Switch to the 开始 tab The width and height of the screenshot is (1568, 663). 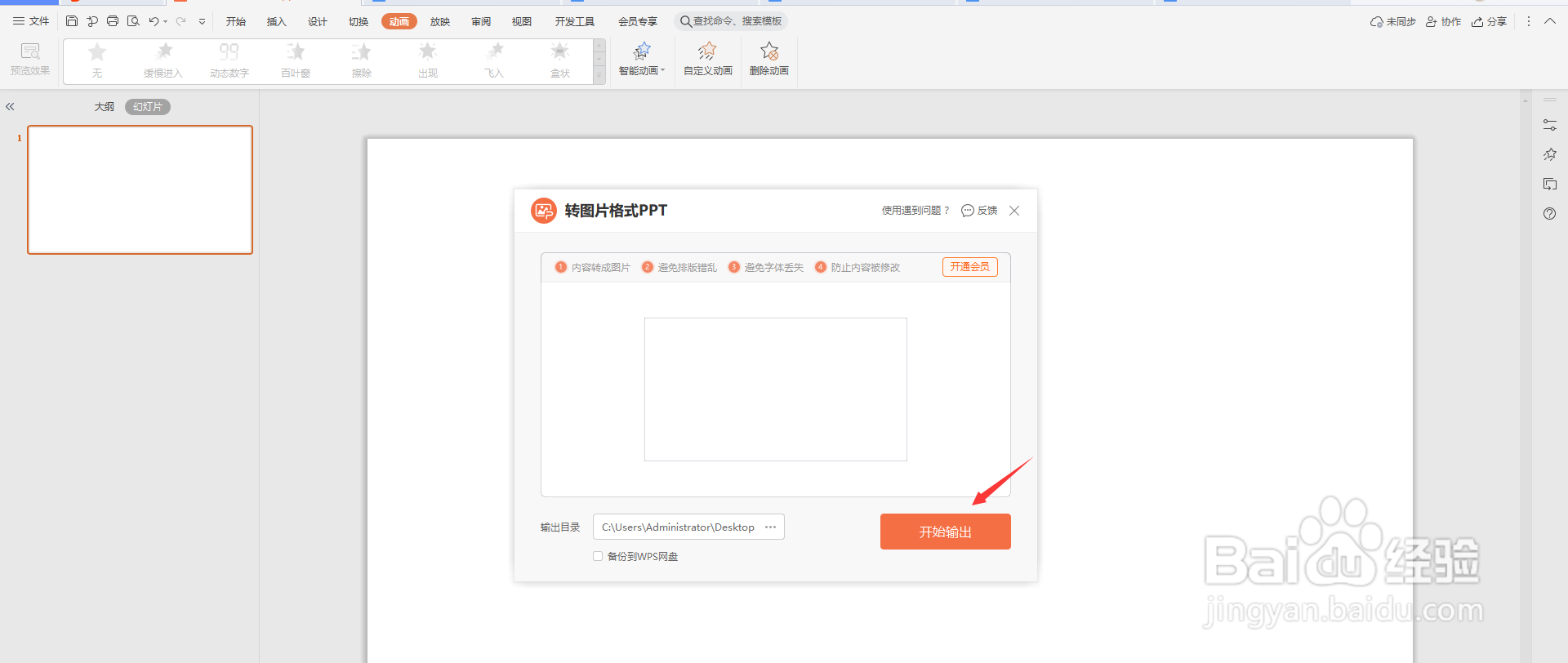coord(236,22)
